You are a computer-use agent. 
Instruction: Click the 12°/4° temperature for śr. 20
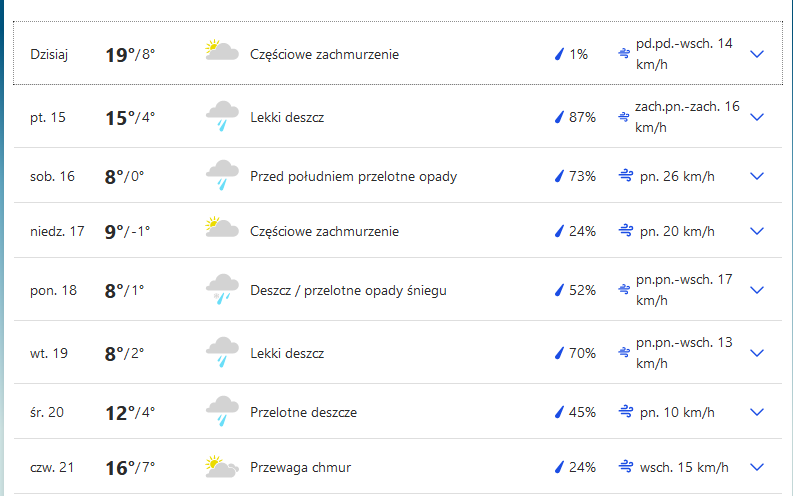coord(130,412)
